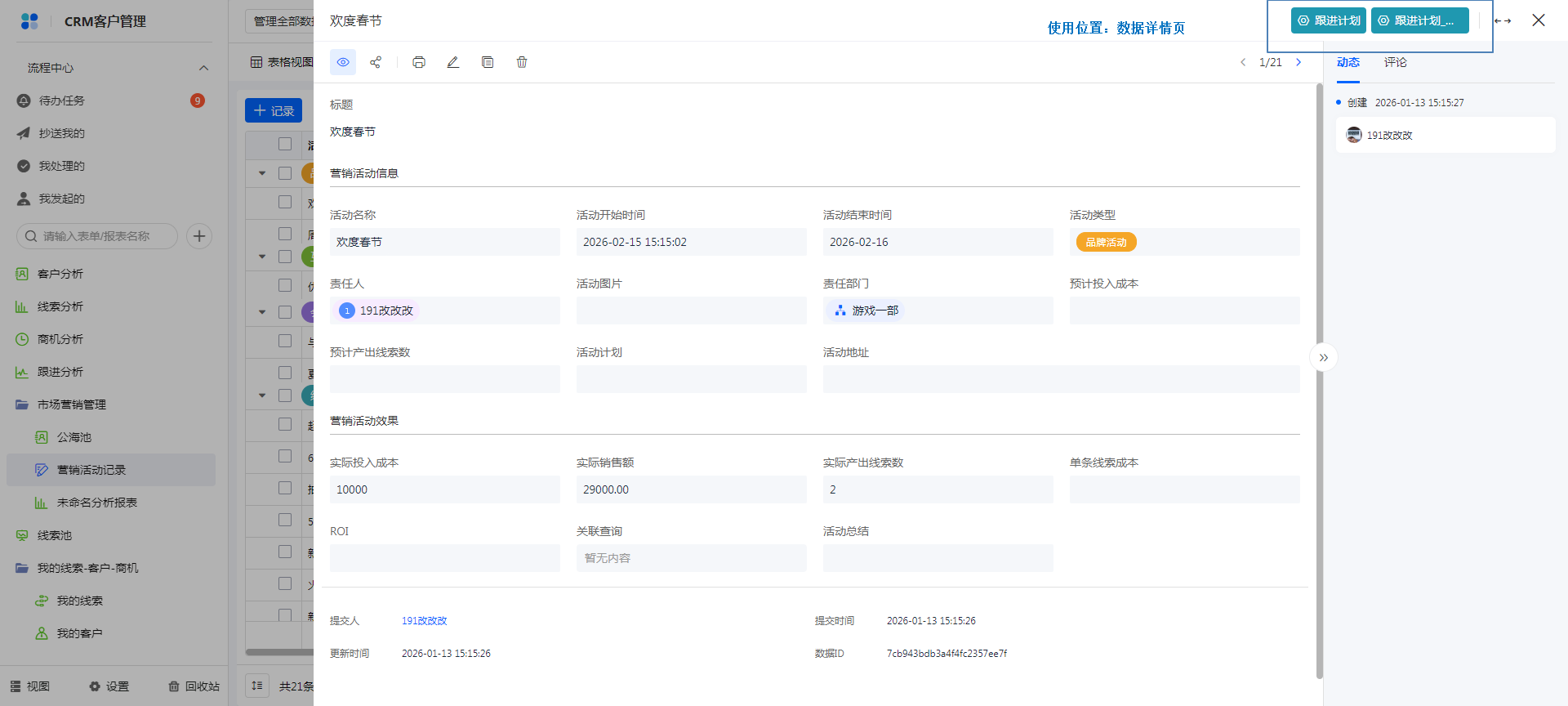The image size is (1568, 706).
Task: Collapse the 流程中心 section chevron
Action: (204, 68)
